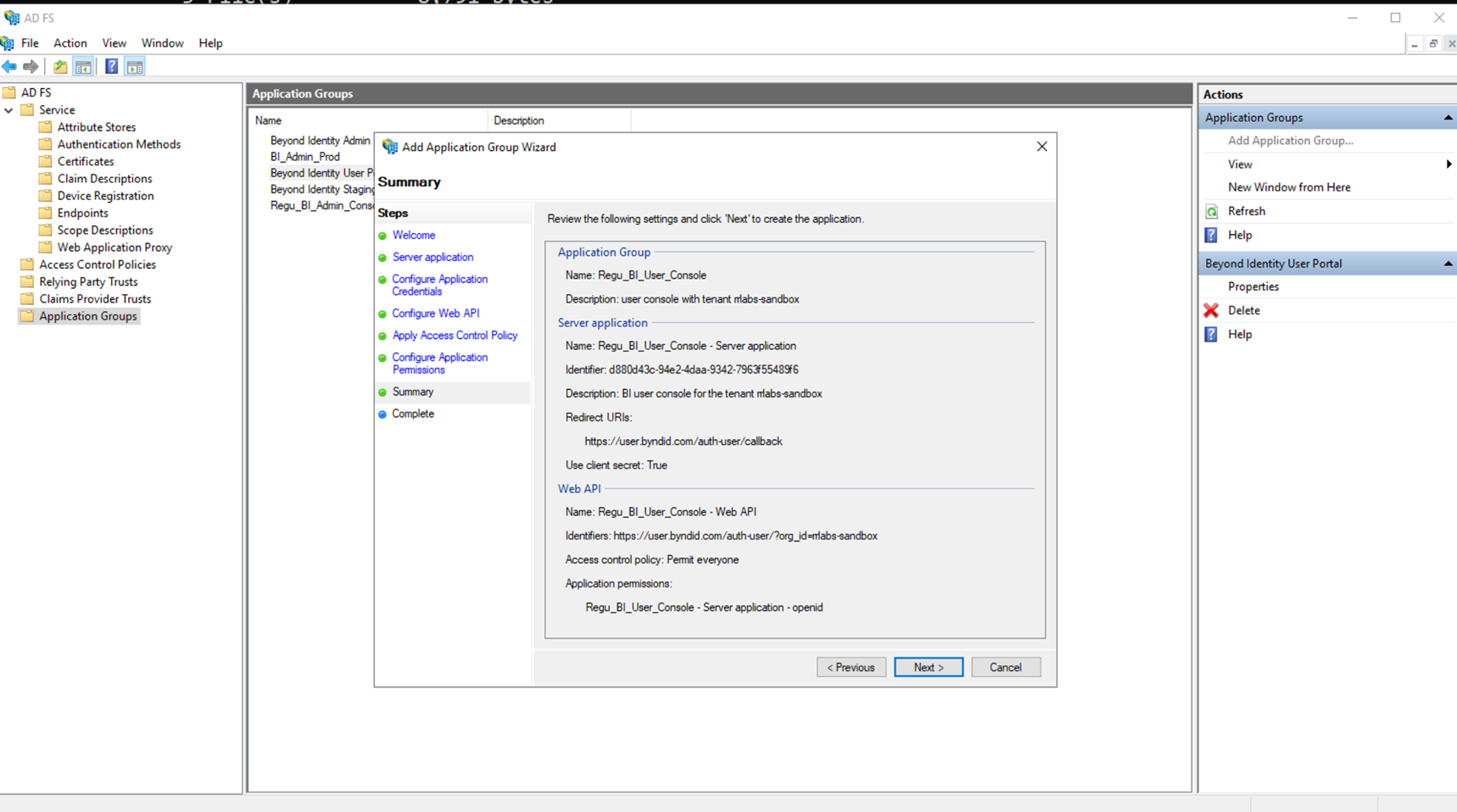1457x812 pixels.
Task: Select BI_Admin_Prod in application groups list
Action: (x=304, y=157)
